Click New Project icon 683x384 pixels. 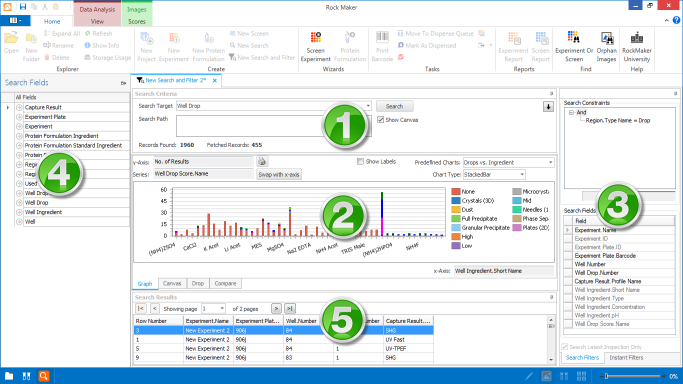click(x=146, y=38)
